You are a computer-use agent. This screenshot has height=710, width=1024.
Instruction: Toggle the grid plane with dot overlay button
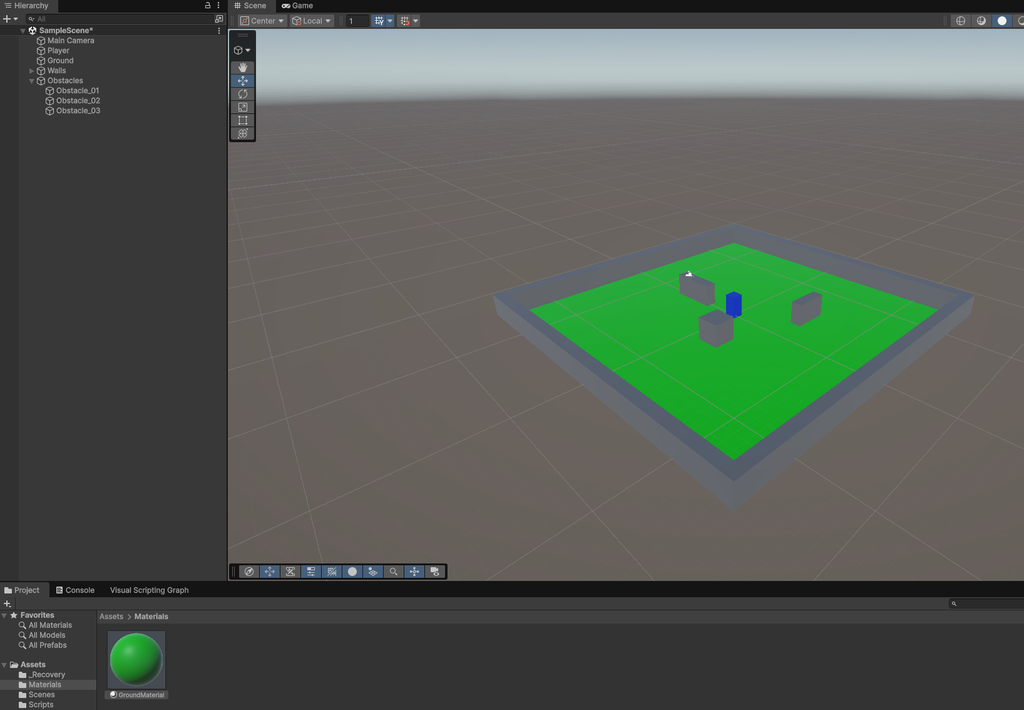click(373, 572)
